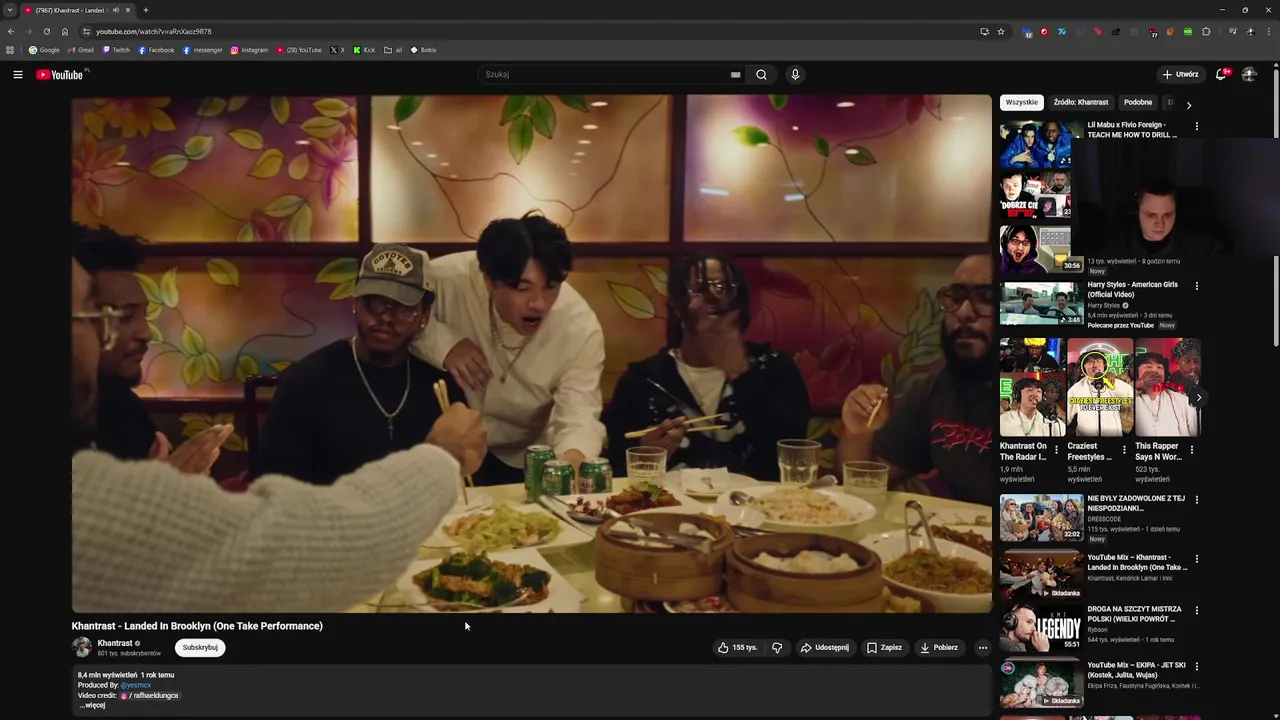Click browser back arrow
Screen dimensions: 1280x720
pyautogui.click(x=11, y=31)
